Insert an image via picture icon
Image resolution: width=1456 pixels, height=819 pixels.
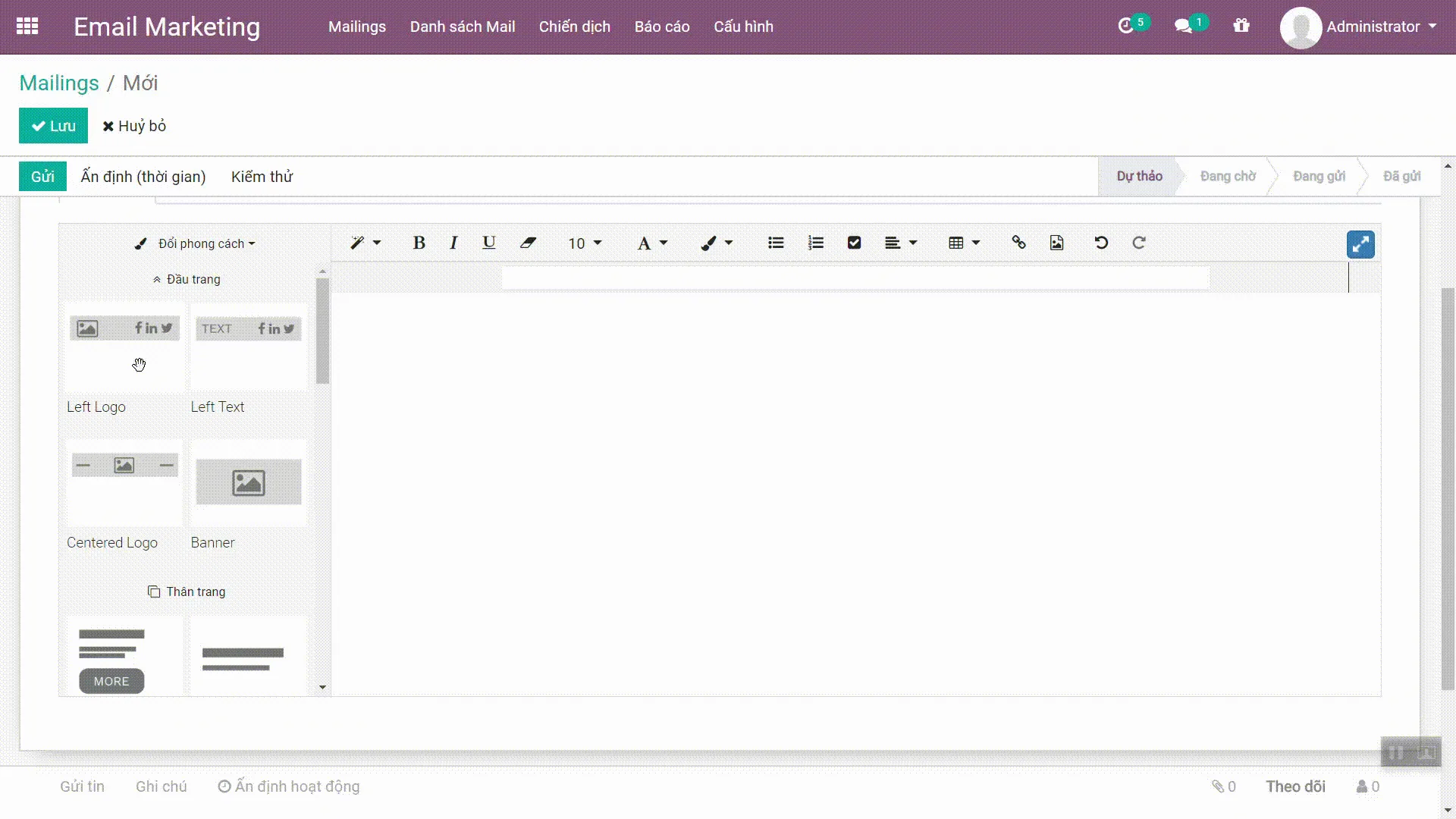[1057, 243]
